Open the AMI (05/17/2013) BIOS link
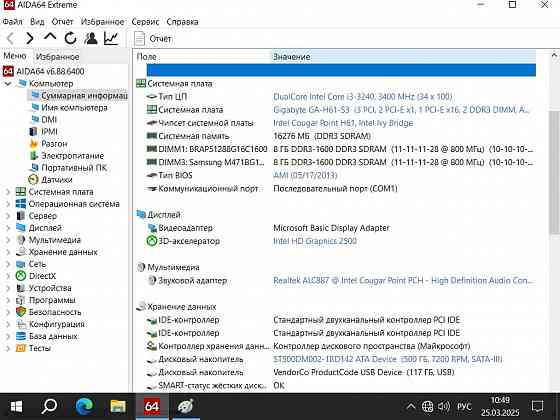The width and height of the screenshot is (560, 420). tap(305, 175)
